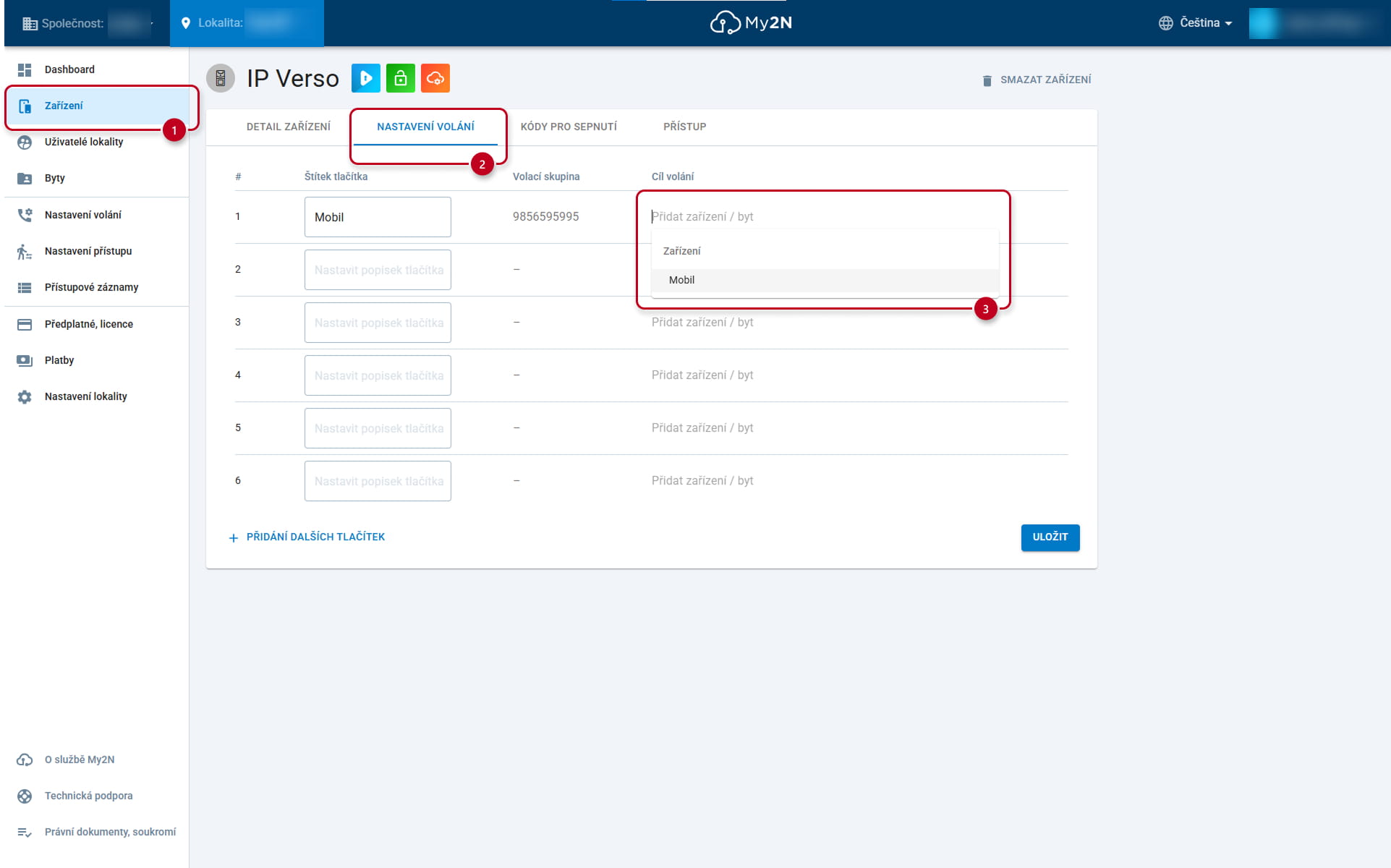
Task: Click the Nastavení volání phone icon
Action: tap(25, 215)
